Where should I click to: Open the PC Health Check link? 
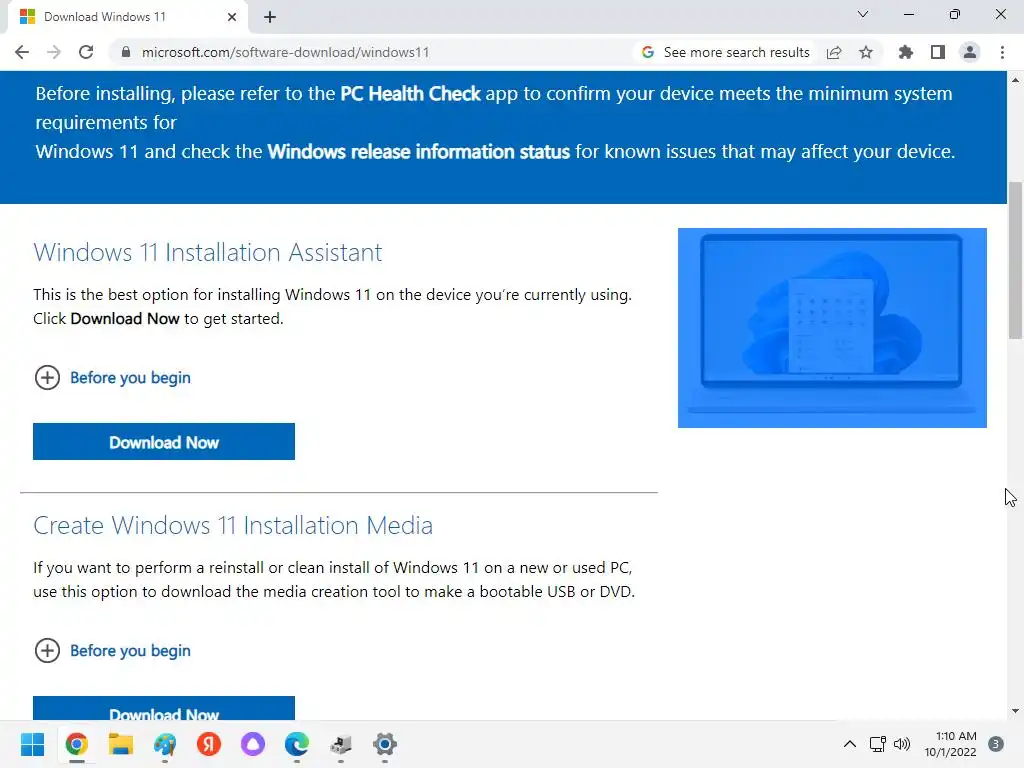coord(410,93)
